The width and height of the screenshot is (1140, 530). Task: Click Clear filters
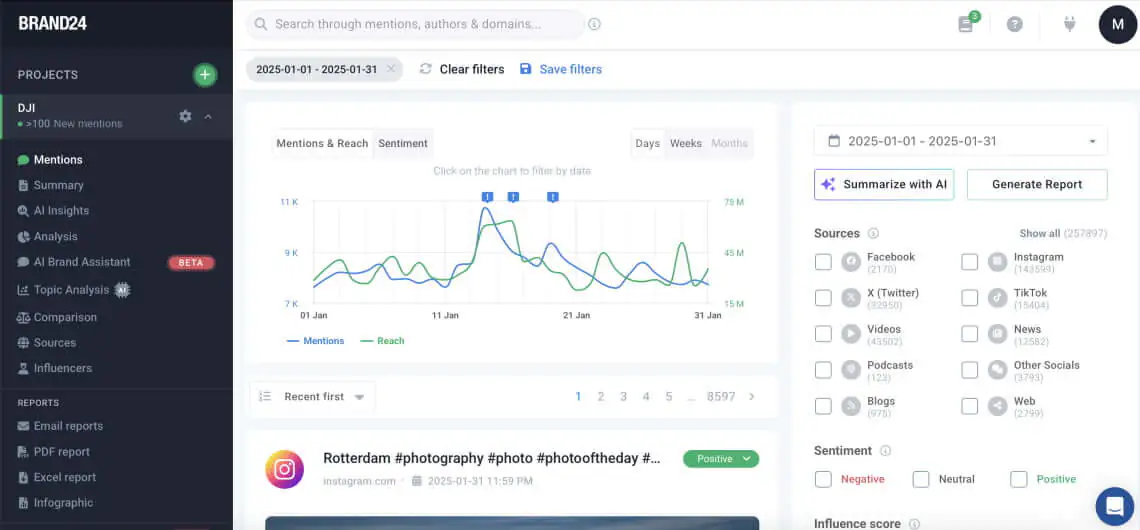click(x=462, y=69)
